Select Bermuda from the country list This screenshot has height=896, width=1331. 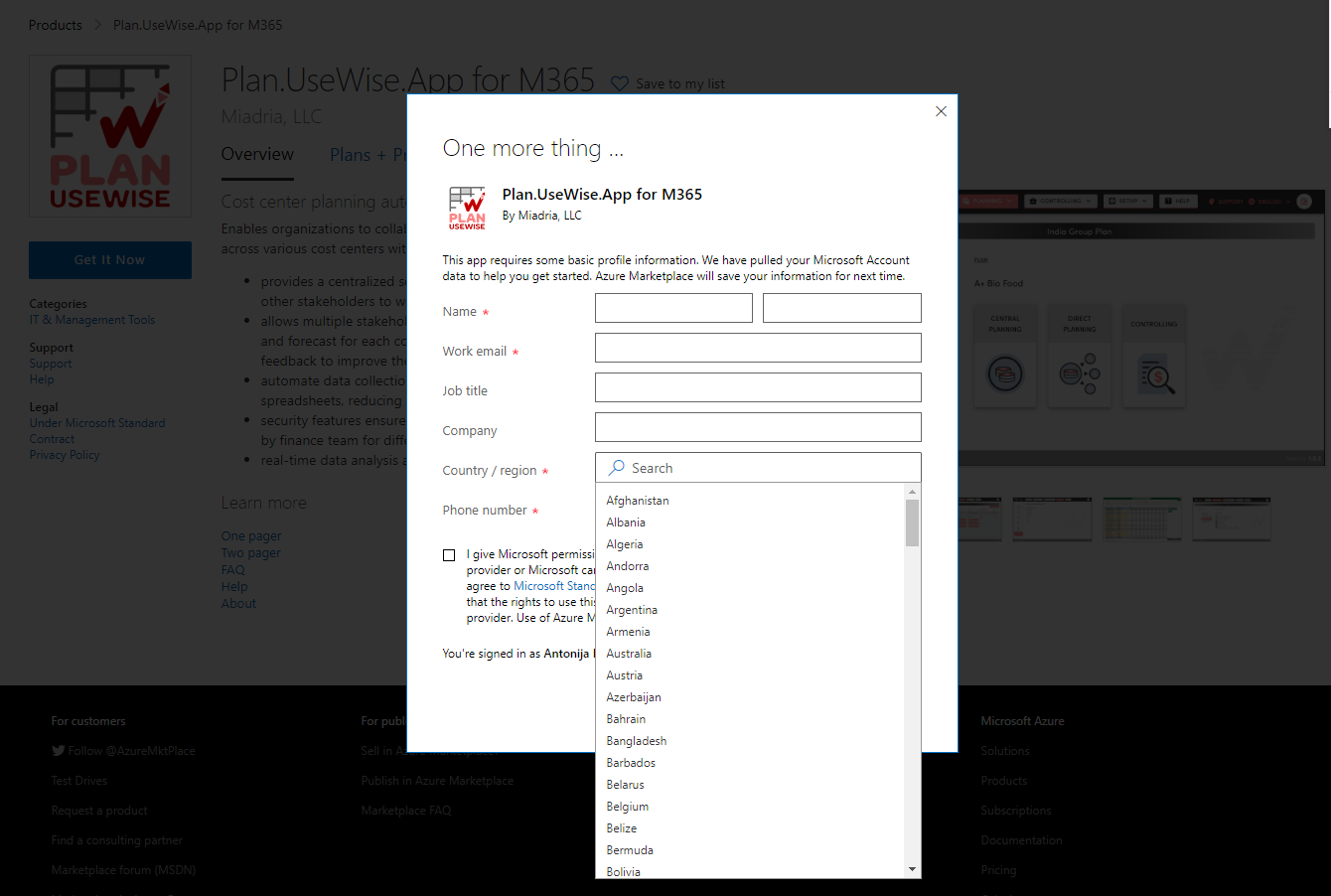point(750,850)
